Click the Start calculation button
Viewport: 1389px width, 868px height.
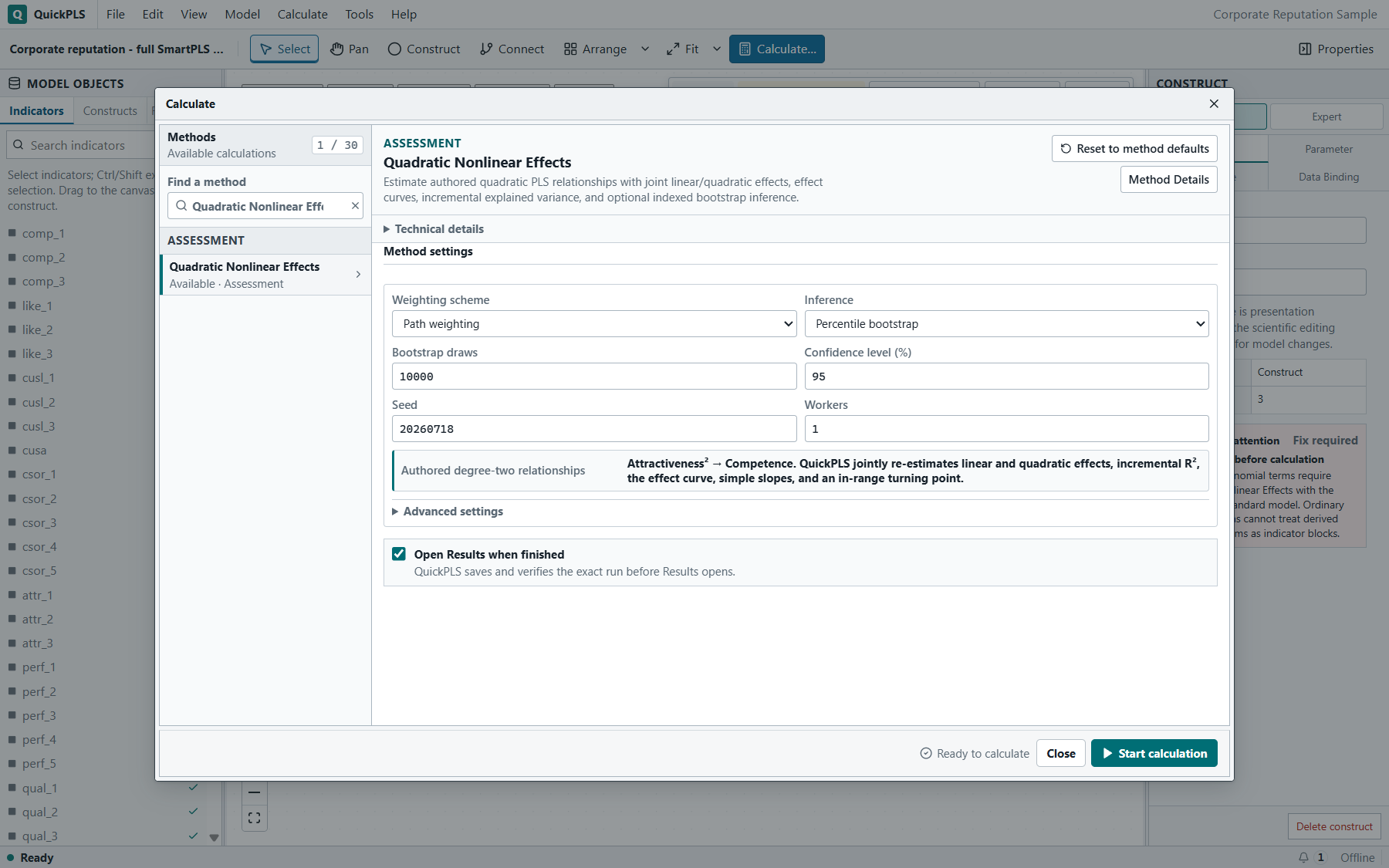tap(1154, 753)
